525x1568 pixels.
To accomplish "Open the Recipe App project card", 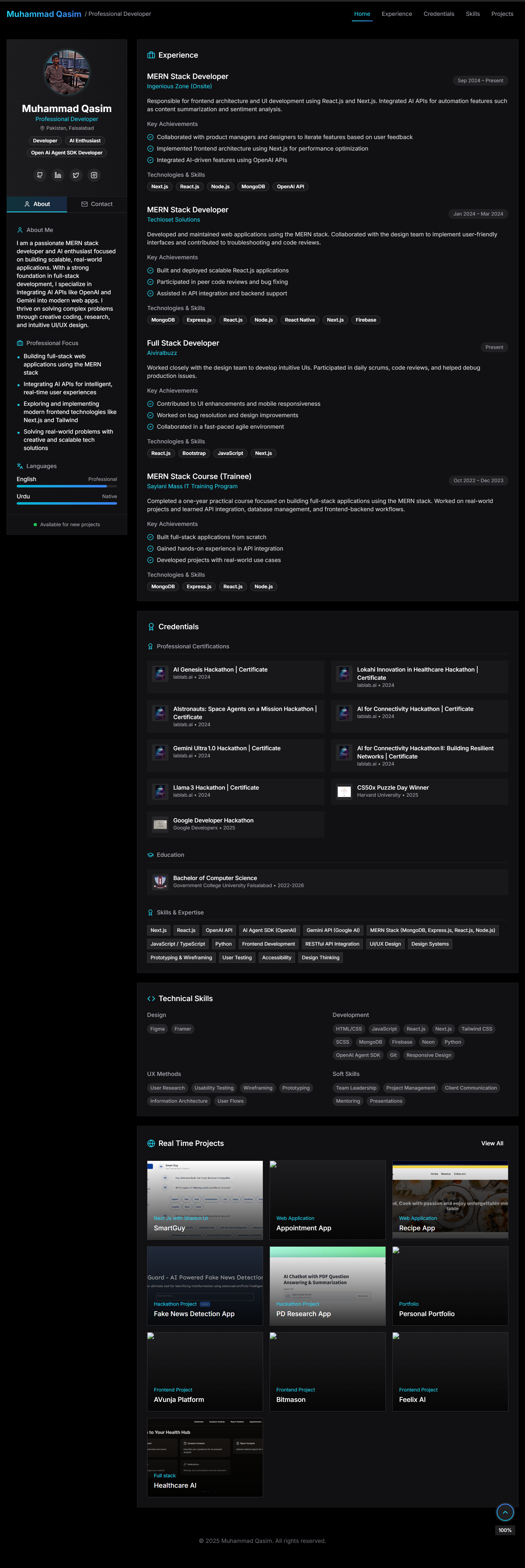I will coord(450,1200).
